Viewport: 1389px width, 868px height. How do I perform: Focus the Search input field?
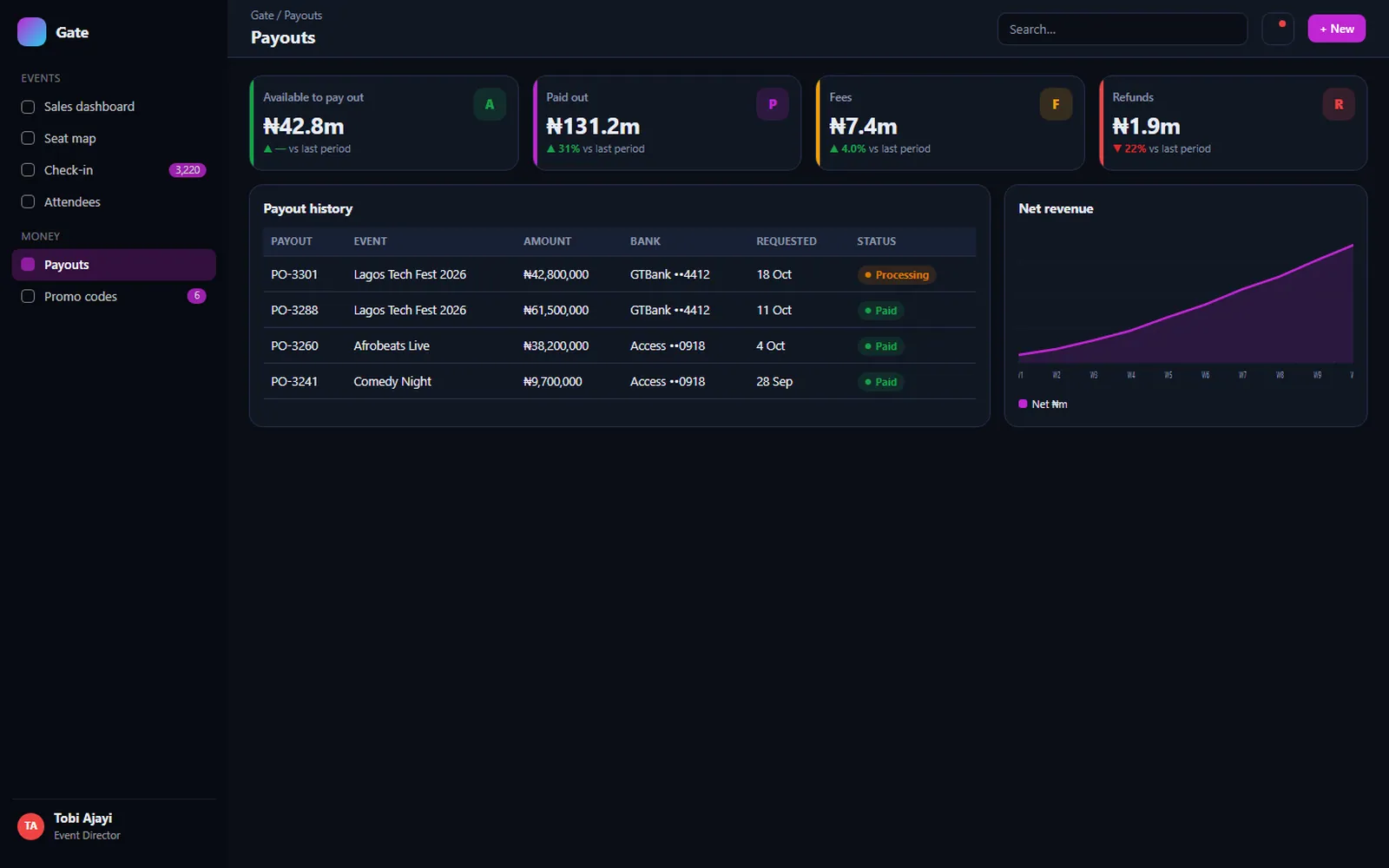pyautogui.click(x=1122, y=29)
